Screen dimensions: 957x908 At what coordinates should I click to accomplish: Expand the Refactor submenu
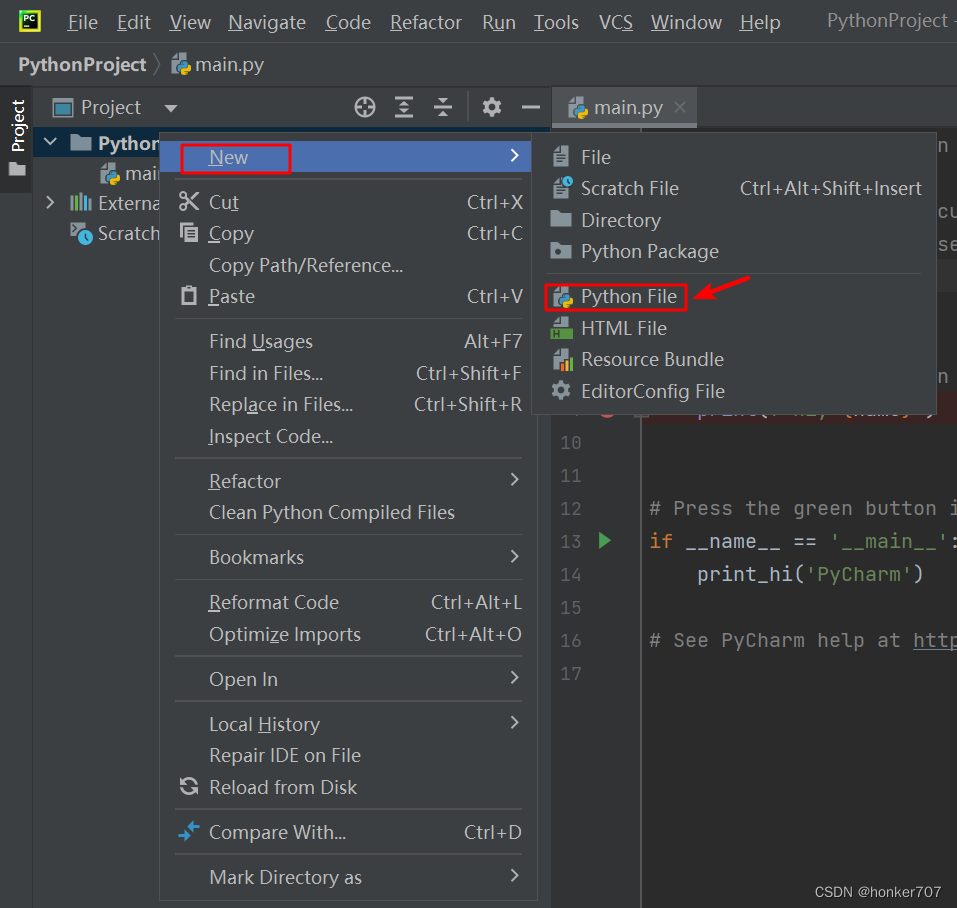pyautogui.click(x=515, y=480)
